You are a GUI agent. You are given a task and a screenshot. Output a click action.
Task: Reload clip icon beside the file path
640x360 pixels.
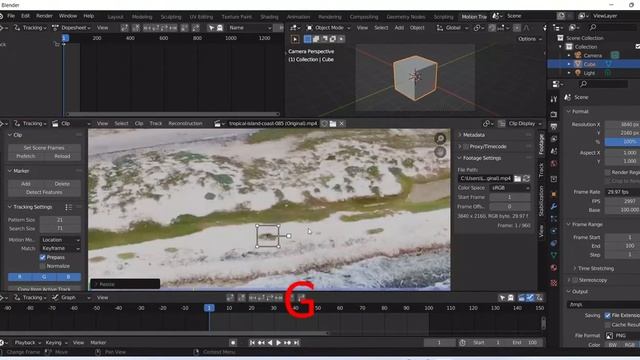527,178
